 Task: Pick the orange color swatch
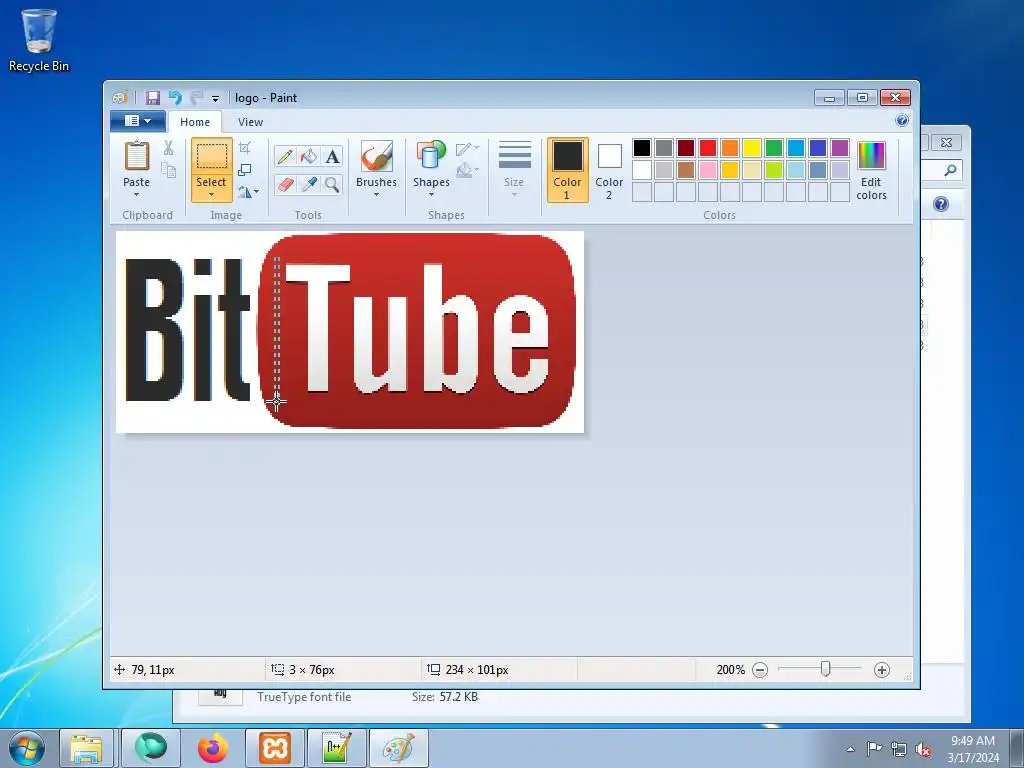pos(730,148)
